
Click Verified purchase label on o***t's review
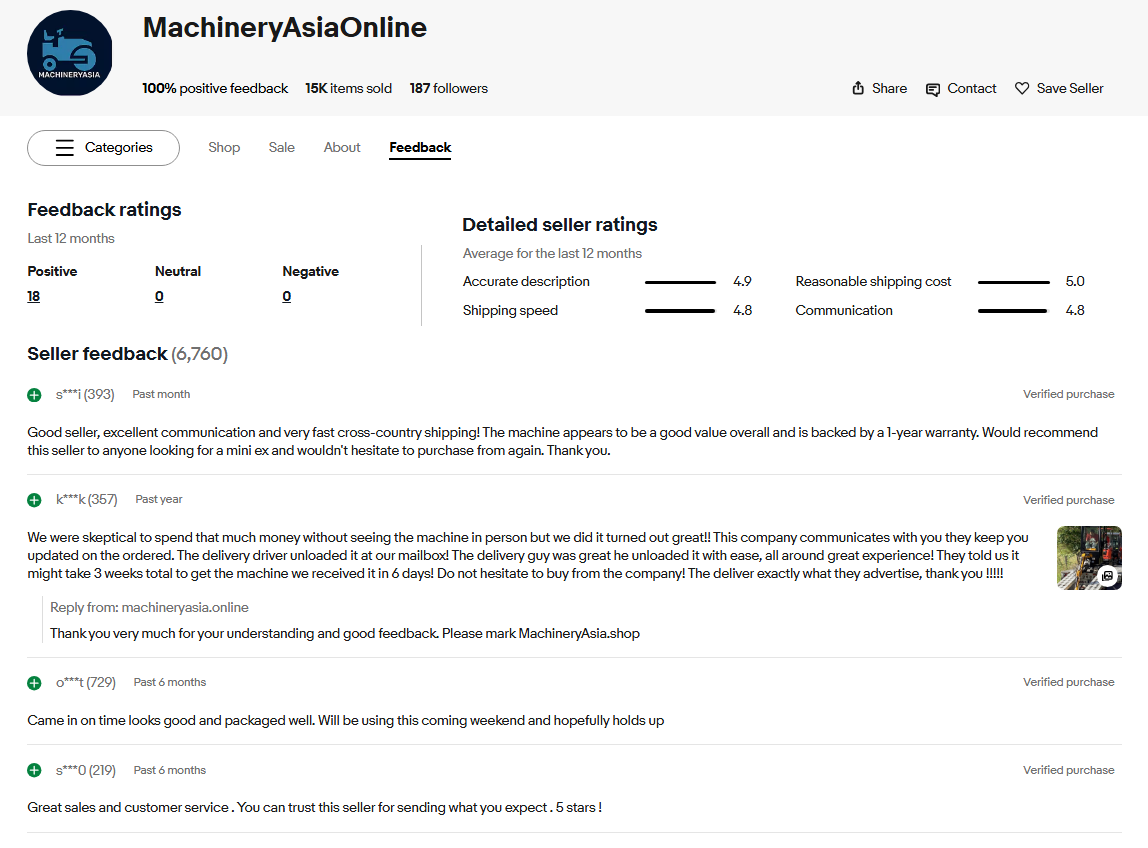(1069, 683)
